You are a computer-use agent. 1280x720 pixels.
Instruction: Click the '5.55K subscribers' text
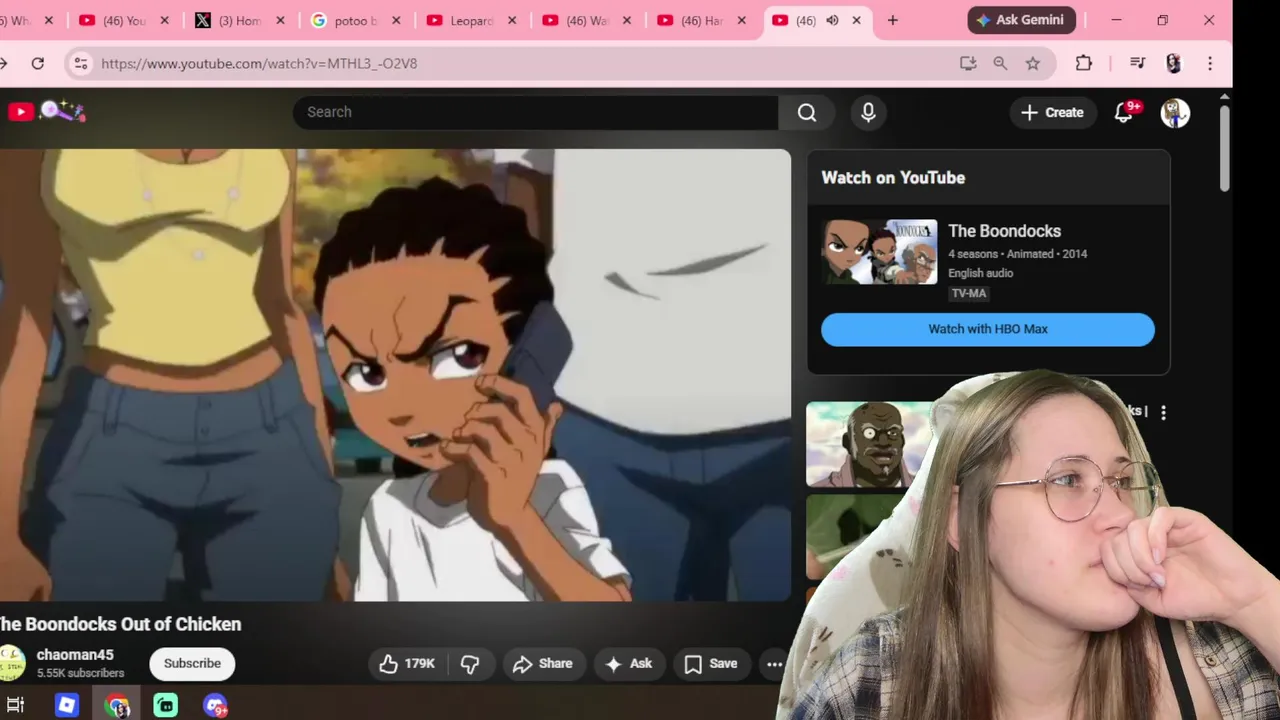tap(81, 673)
